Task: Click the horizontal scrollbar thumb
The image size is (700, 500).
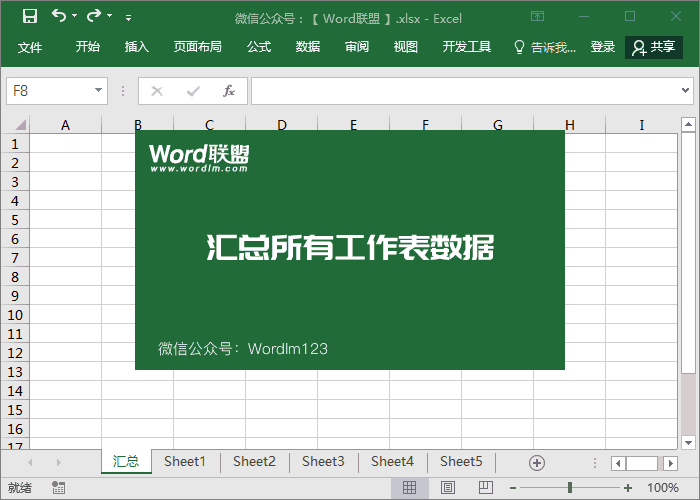Action: 642,463
